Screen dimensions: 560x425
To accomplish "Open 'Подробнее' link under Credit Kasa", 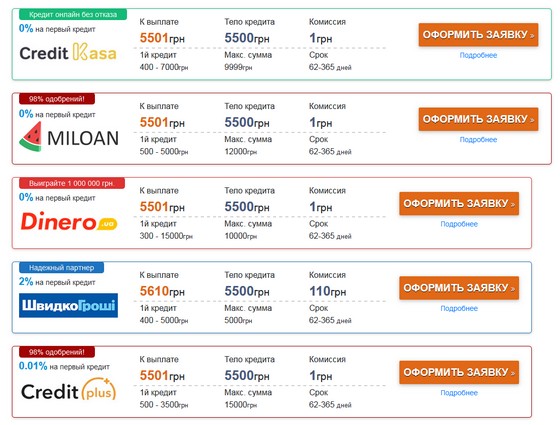I will pyautogui.click(x=478, y=55).
